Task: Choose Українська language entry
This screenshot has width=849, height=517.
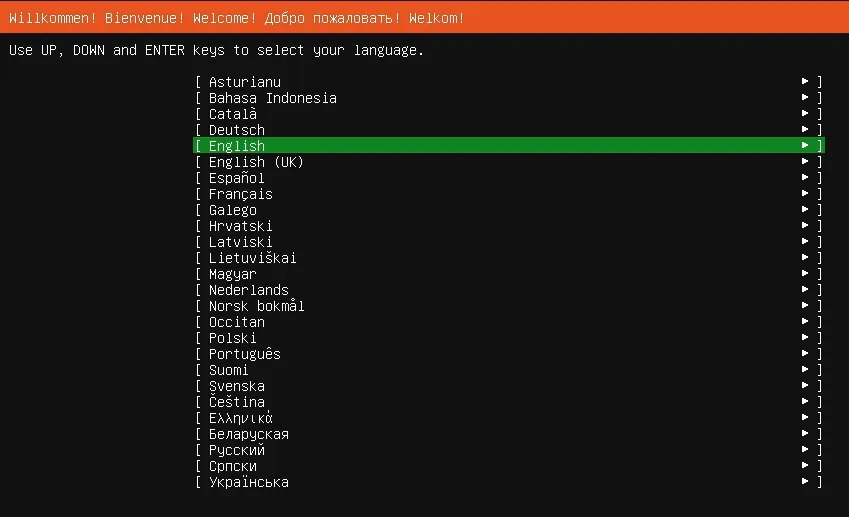Action: pos(509,482)
